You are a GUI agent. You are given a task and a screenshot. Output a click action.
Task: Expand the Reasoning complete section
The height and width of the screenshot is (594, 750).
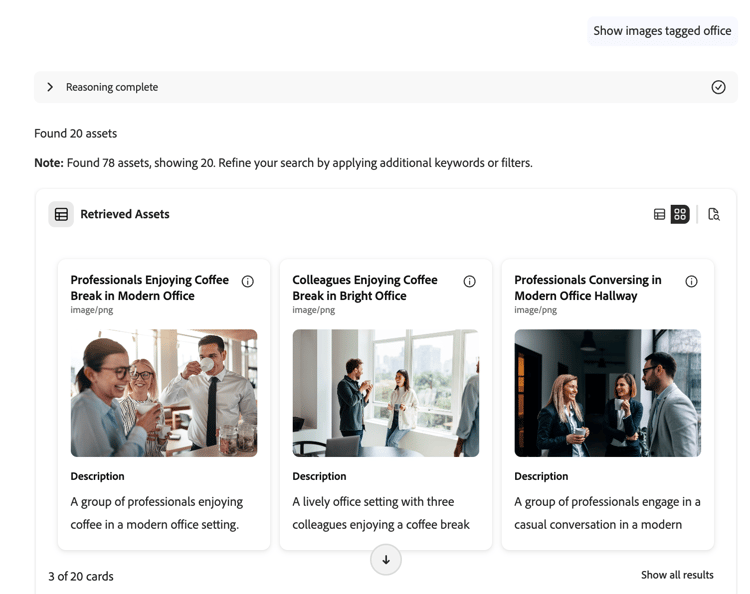(x=50, y=87)
